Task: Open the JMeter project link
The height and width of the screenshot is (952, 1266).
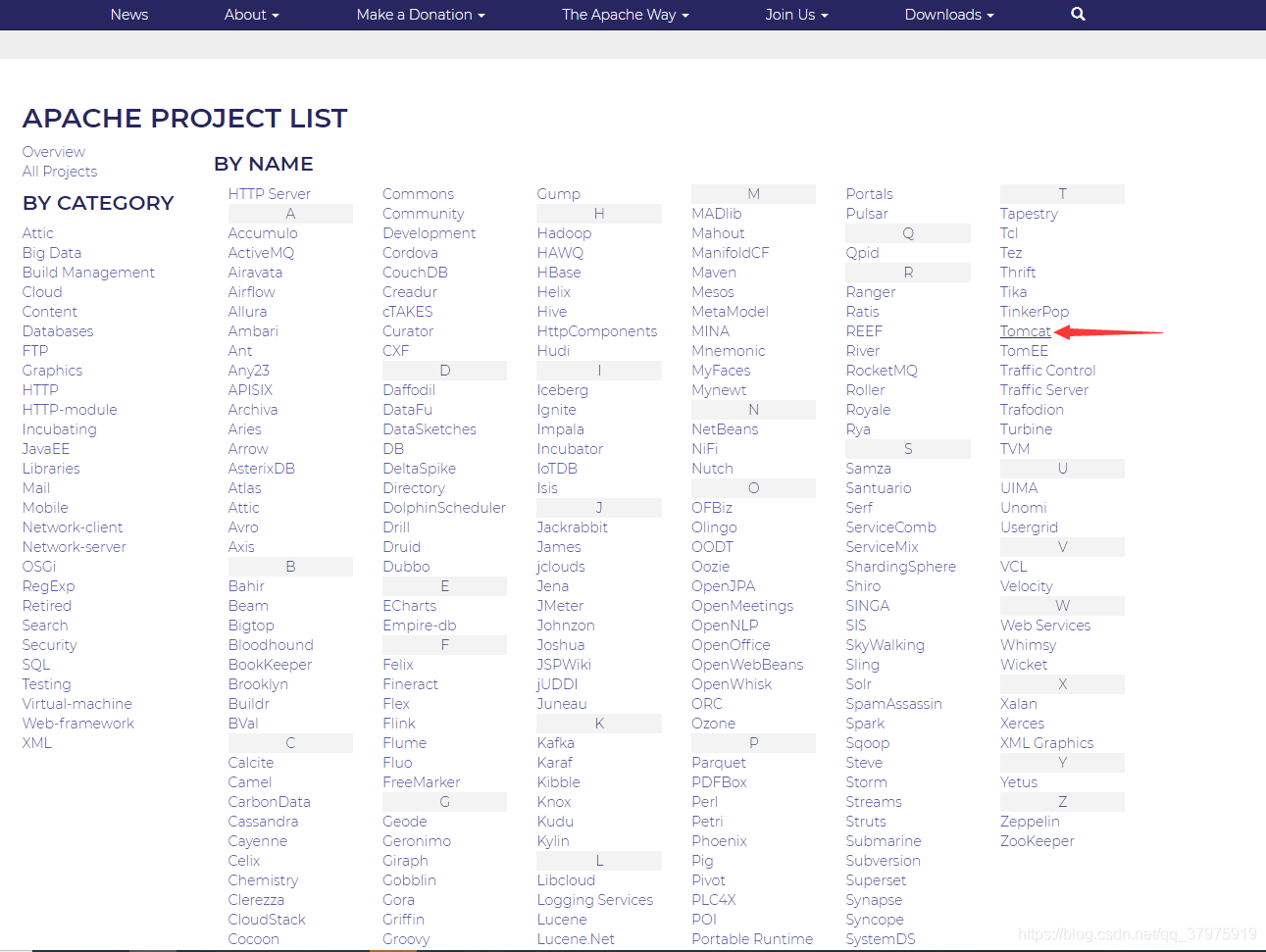Action: (x=560, y=606)
